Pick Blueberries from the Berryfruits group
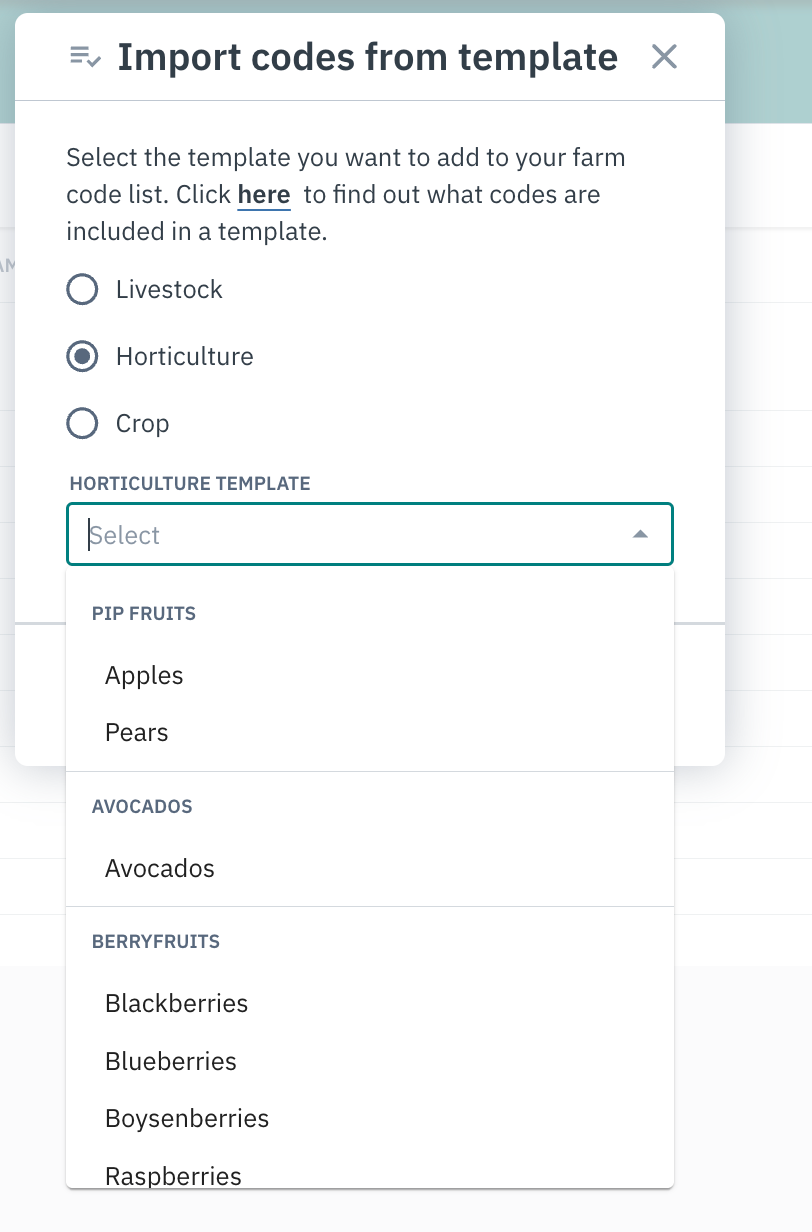This screenshot has width=812, height=1232. pos(170,1061)
